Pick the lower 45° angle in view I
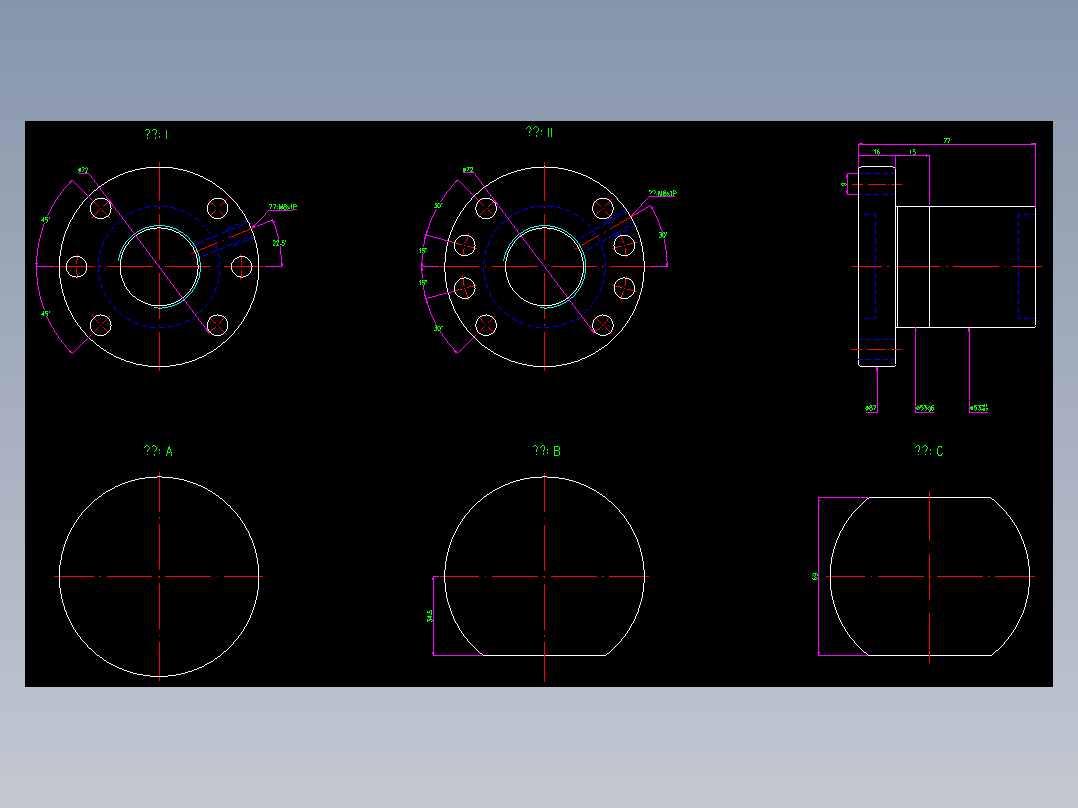 45,314
